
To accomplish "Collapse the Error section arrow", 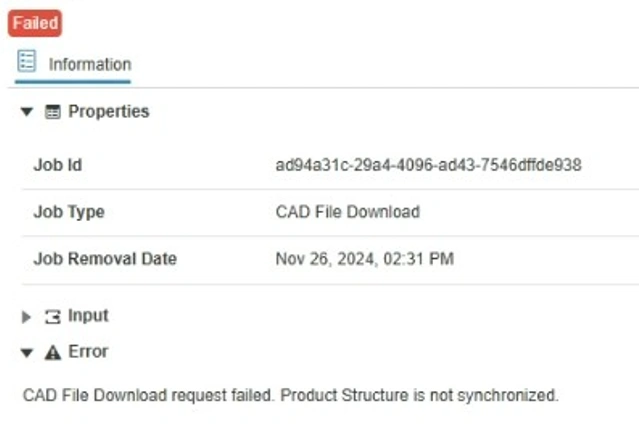I will (27, 352).
